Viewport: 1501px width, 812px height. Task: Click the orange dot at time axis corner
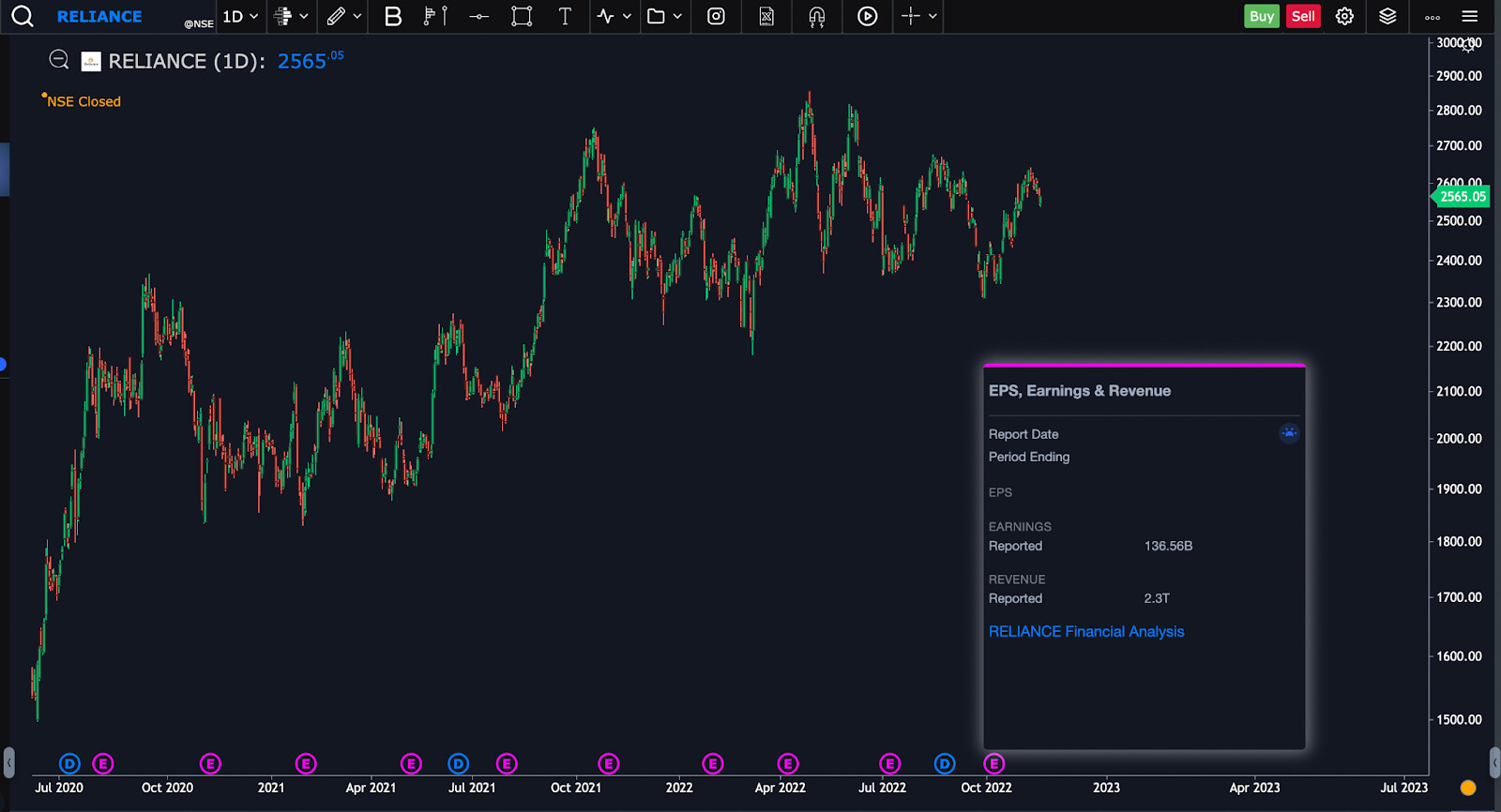tap(1468, 788)
